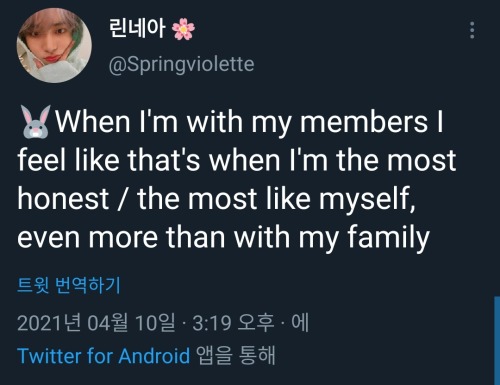
Task: Click the slash character in the tweet text
Action: click(x=123, y=199)
